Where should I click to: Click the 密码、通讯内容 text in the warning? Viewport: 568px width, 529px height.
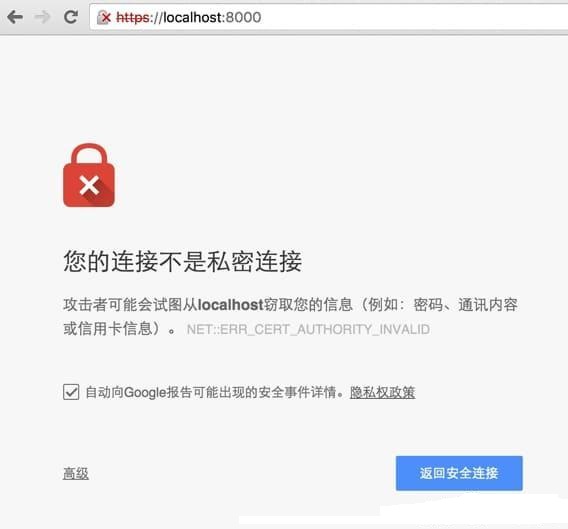click(465, 304)
